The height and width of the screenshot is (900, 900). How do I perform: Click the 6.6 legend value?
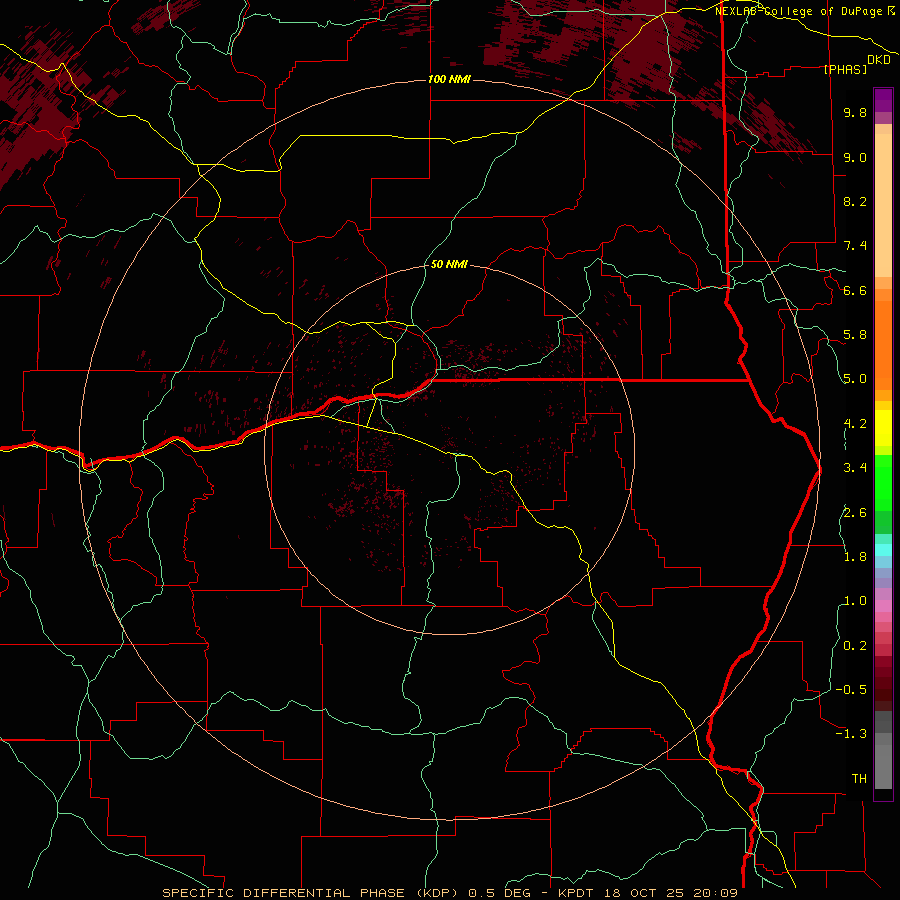click(855, 290)
